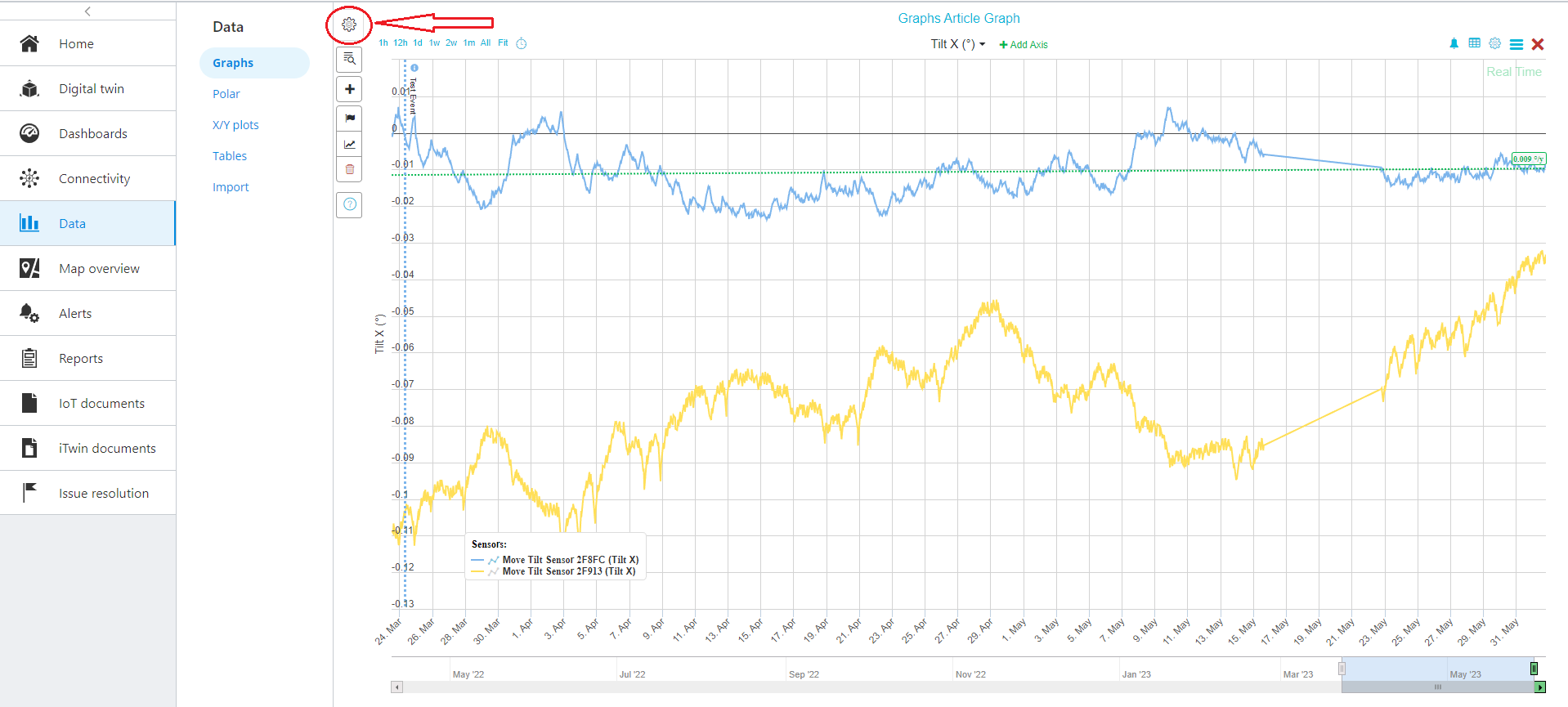The image size is (1568, 707).
Task: Open the Tilt X axis dropdown
Action: (958, 44)
